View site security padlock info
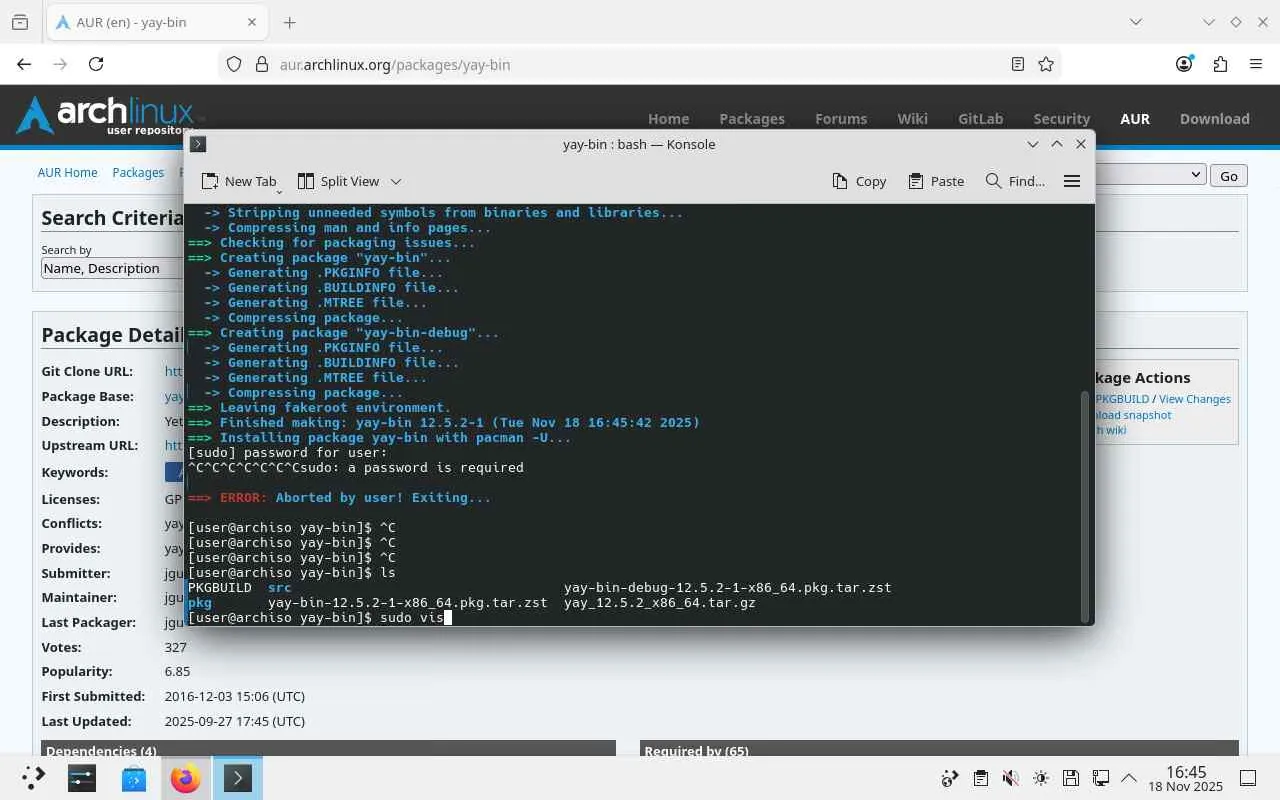The height and width of the screenshot is (800, 1280). (262, 64)
